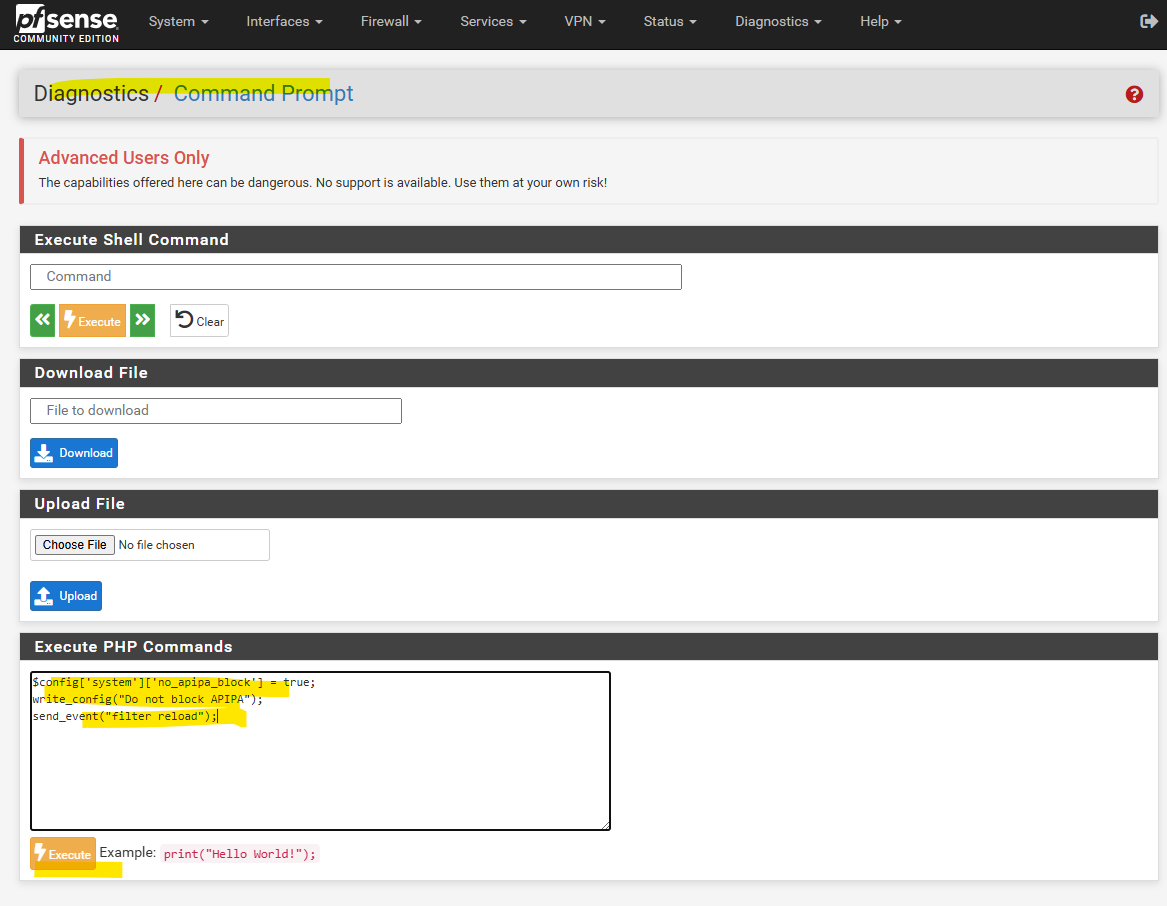Click Choose File to pick upload
The image size is (1167, 906).
74,545
